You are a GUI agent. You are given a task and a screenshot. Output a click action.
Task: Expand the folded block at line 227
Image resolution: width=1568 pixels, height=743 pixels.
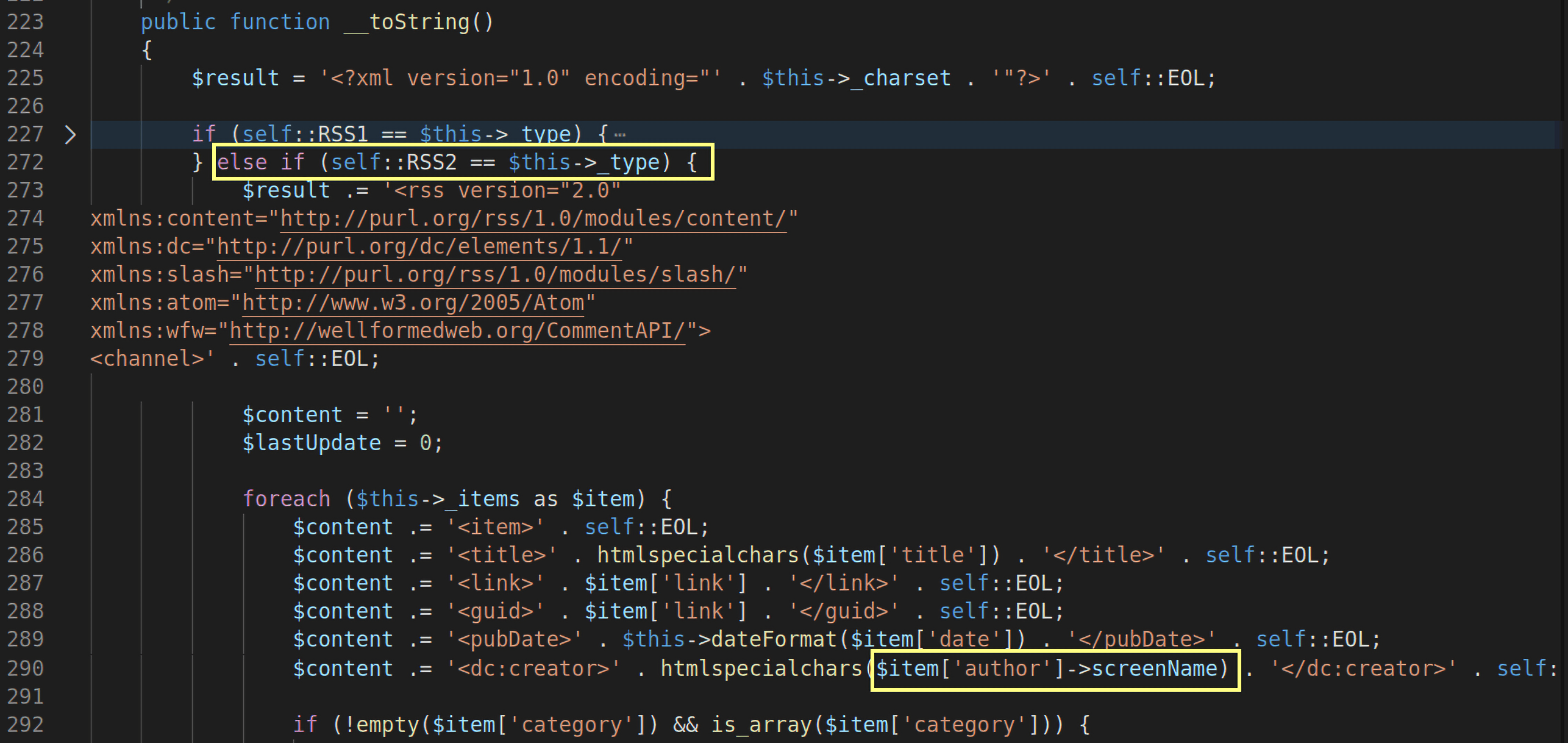point(70,134)
